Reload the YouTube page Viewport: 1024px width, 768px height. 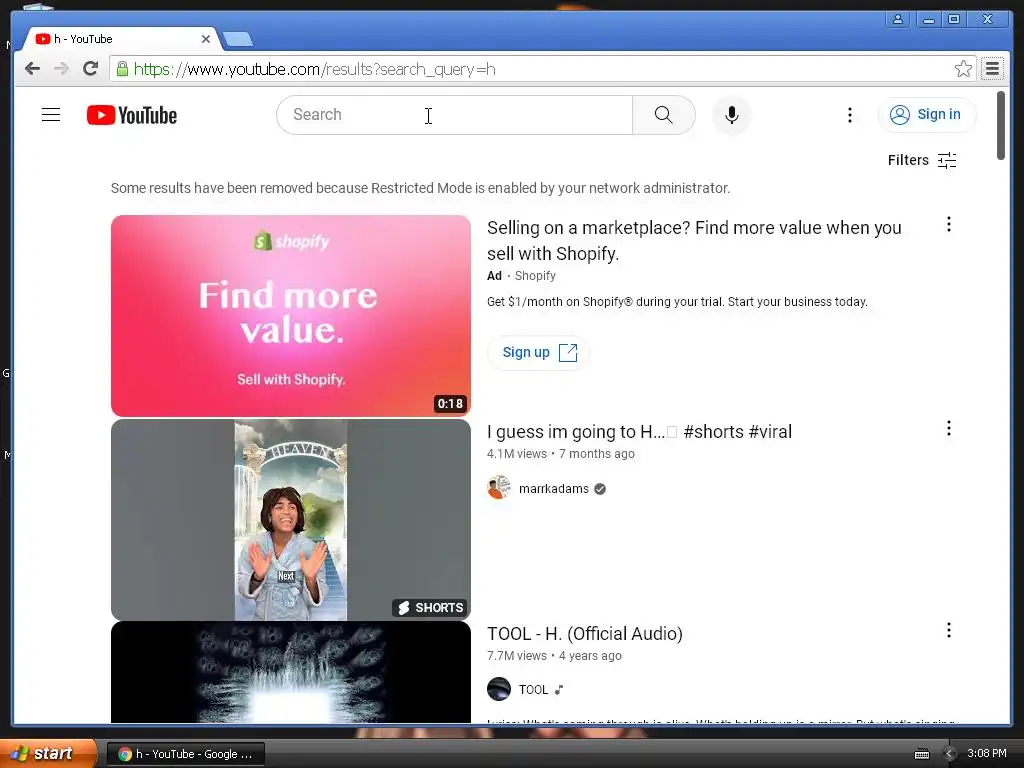[91, 69]
